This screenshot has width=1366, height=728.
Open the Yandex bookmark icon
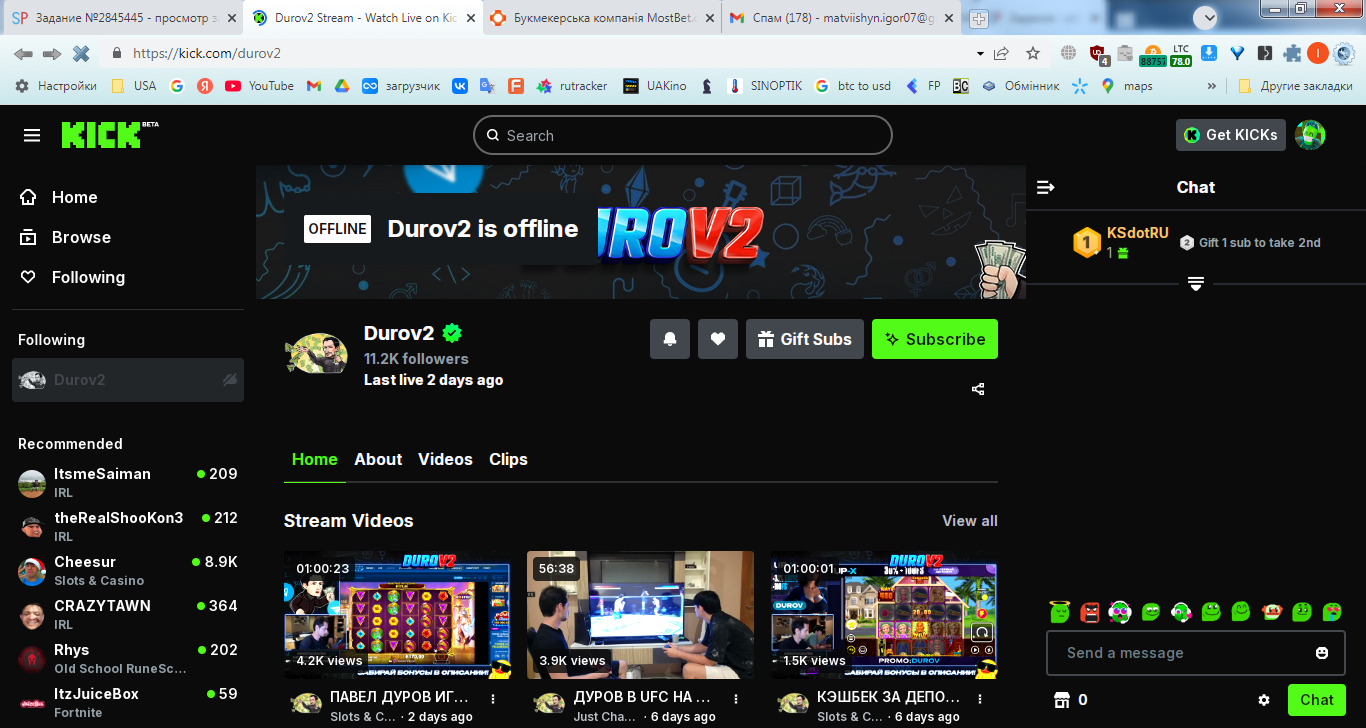(x=204, y=86)
